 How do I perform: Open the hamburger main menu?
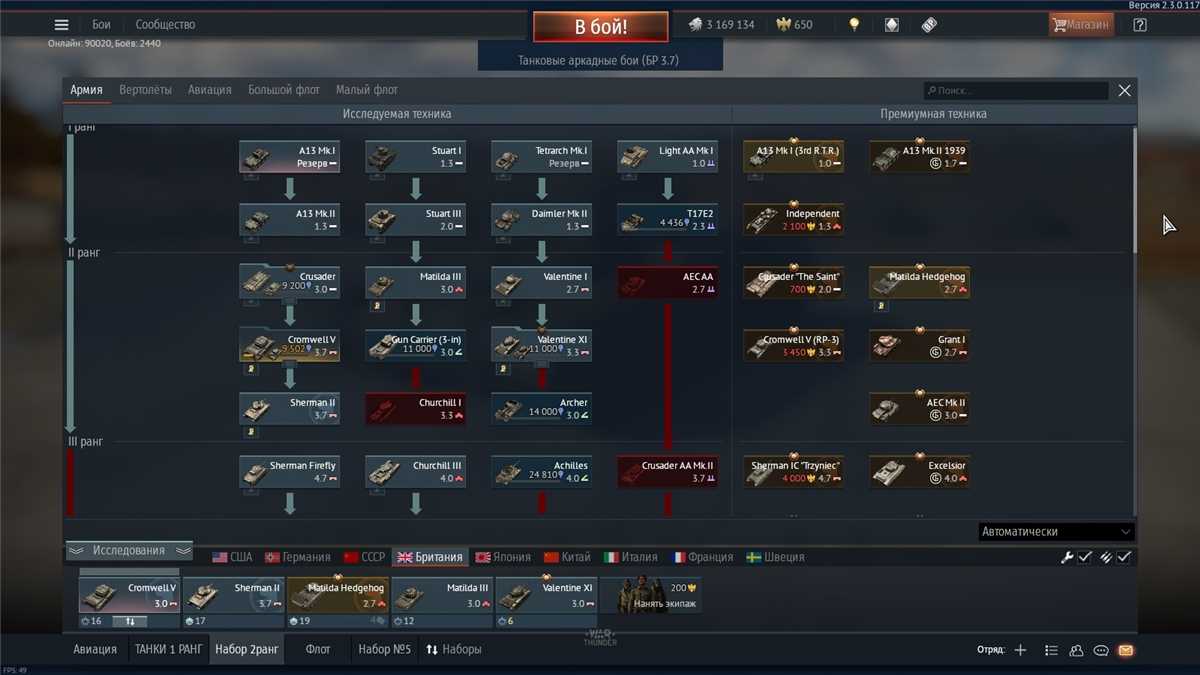point(62,25)
